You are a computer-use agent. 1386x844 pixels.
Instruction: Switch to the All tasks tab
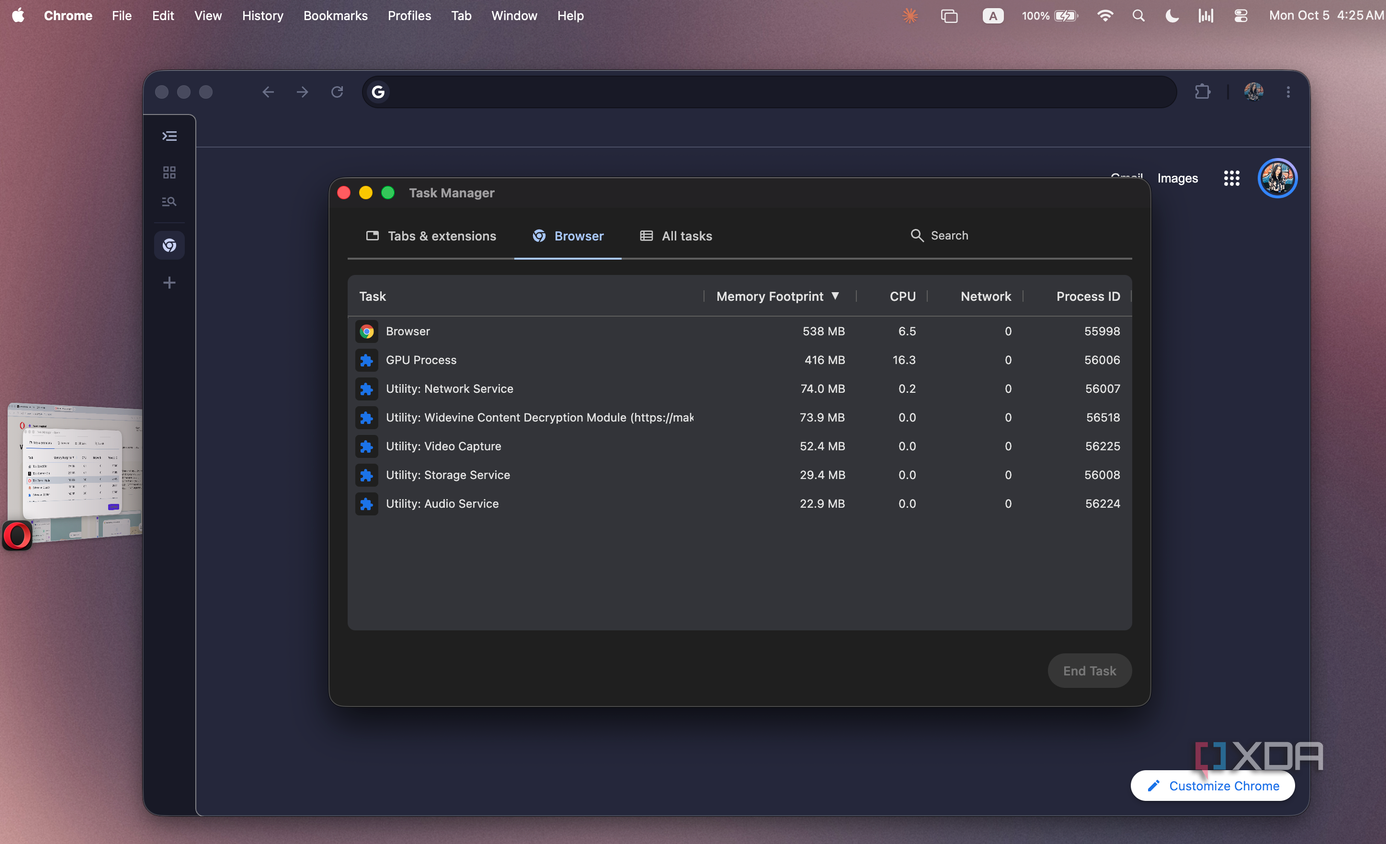pyautogui.click(x=676, y=236)
